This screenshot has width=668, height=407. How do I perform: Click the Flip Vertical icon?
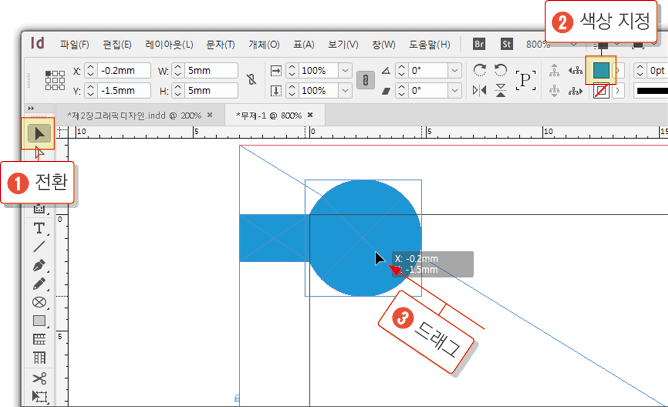click(501, 90)
